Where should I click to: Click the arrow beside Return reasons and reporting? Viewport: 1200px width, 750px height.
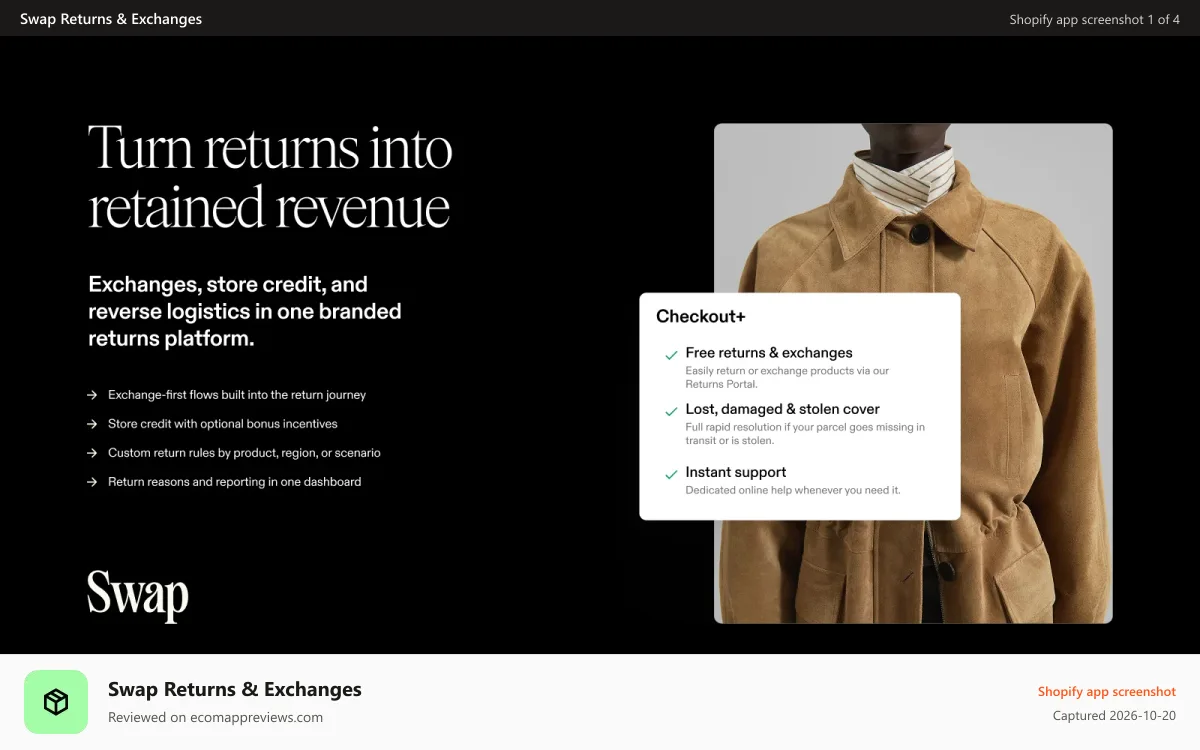(92, 482)
